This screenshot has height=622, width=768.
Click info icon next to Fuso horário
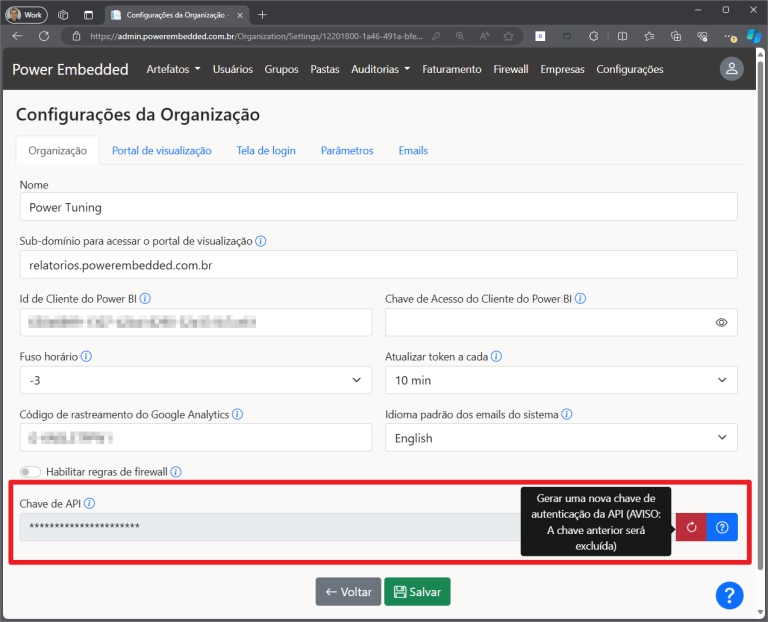pyautogui.click(x=86, y=356)
